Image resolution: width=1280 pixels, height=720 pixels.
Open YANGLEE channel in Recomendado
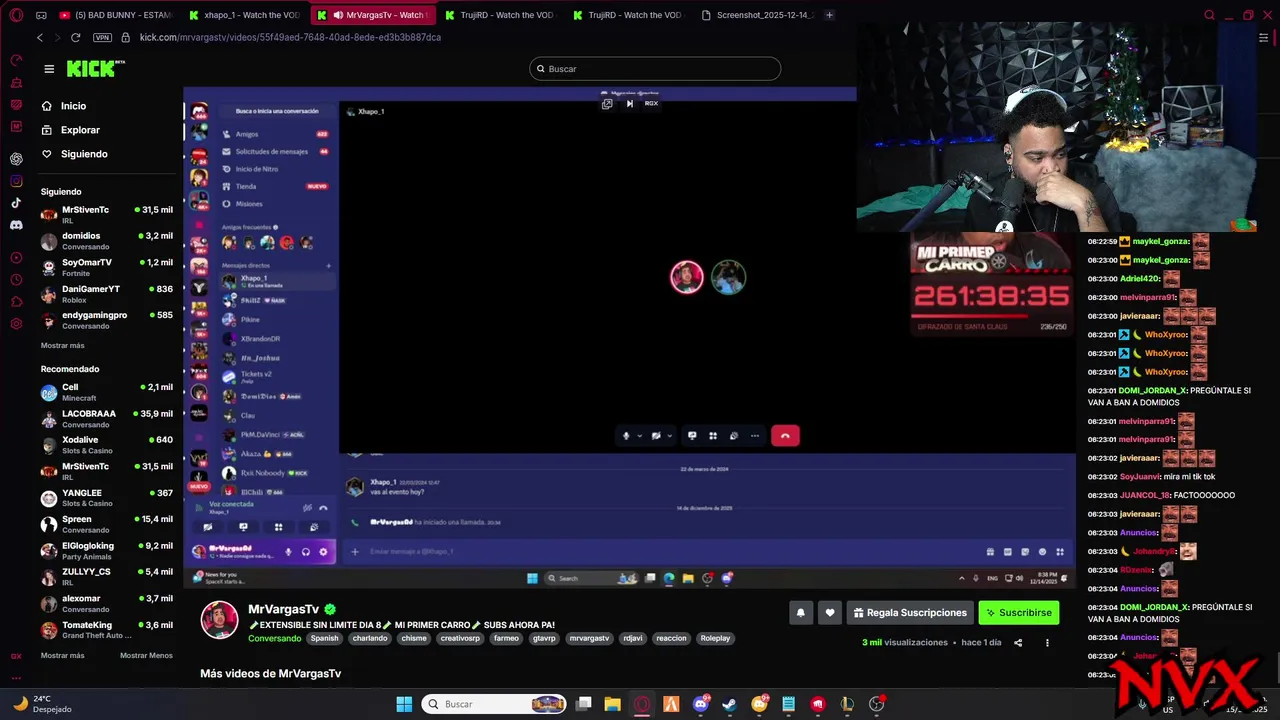106,498
